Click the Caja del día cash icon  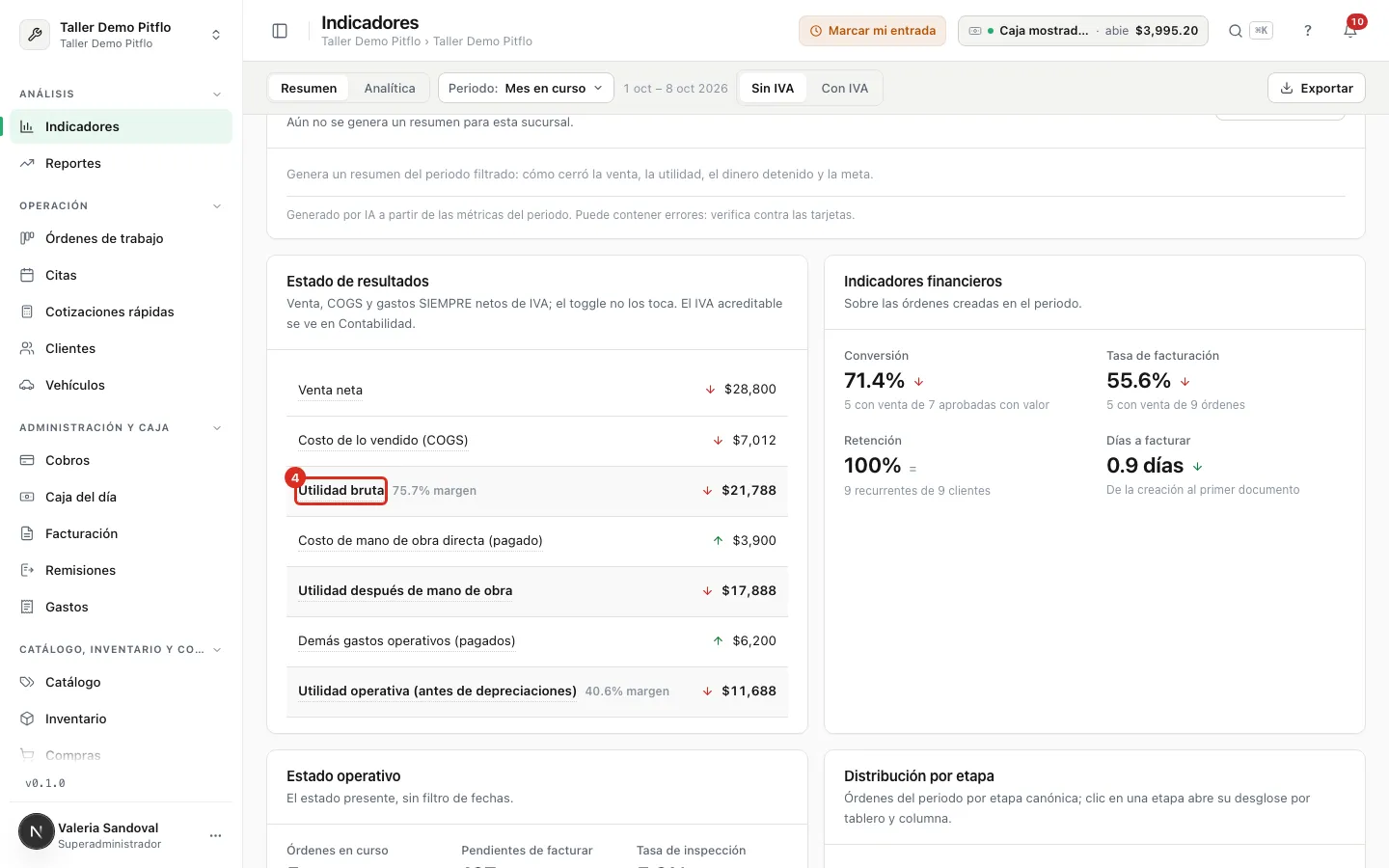(x=27, y=497)
